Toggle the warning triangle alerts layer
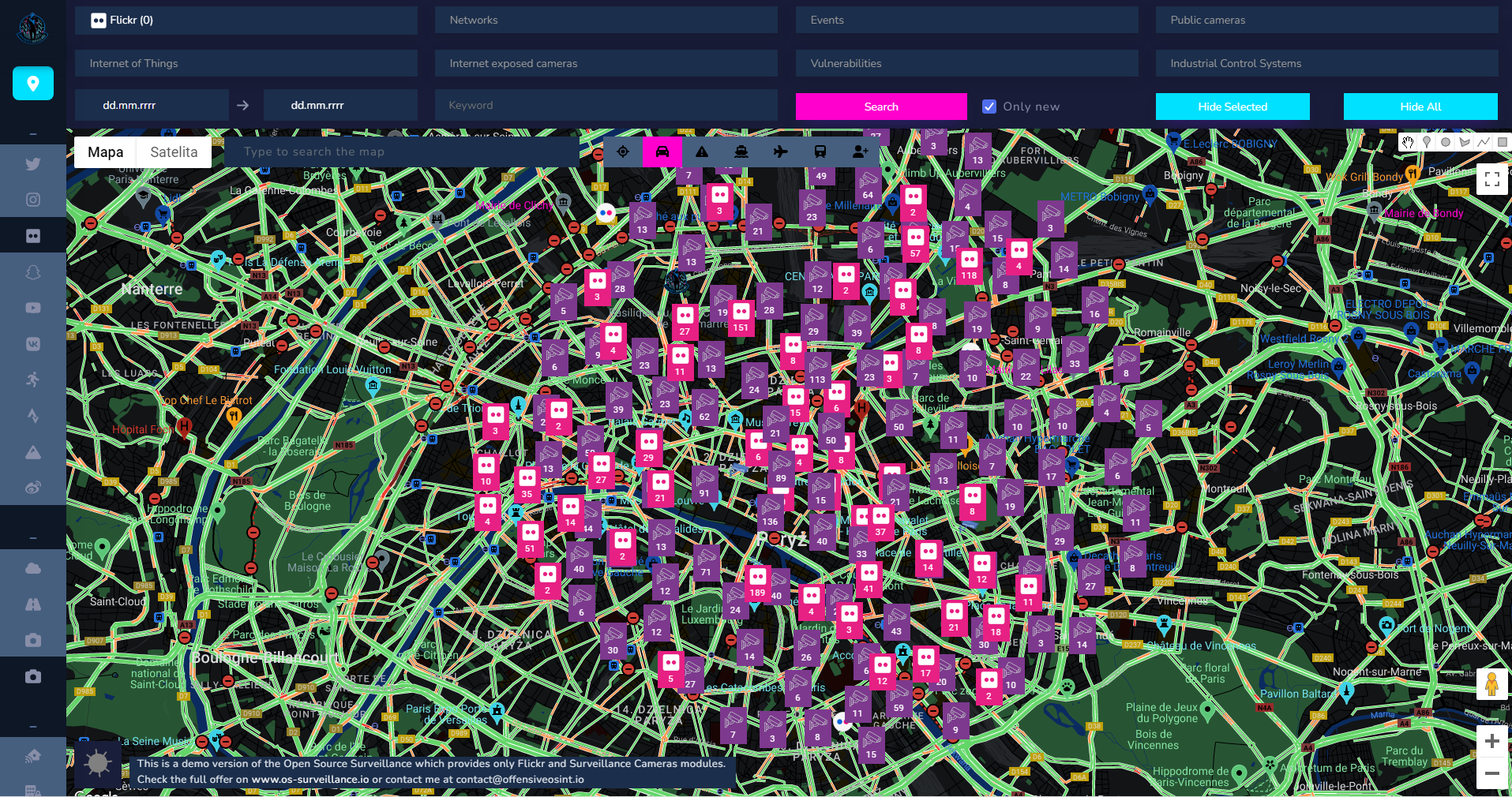The width and height of the screenshot is (1512, 797). [702, 152]
